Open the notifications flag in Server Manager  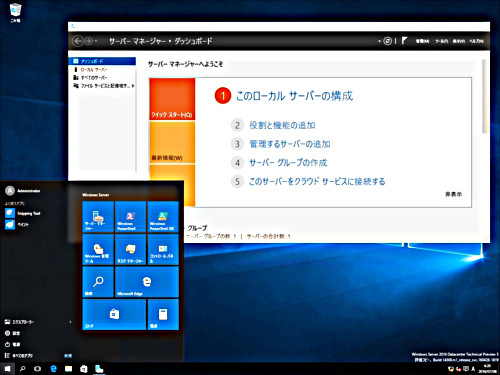pos(404,41)
